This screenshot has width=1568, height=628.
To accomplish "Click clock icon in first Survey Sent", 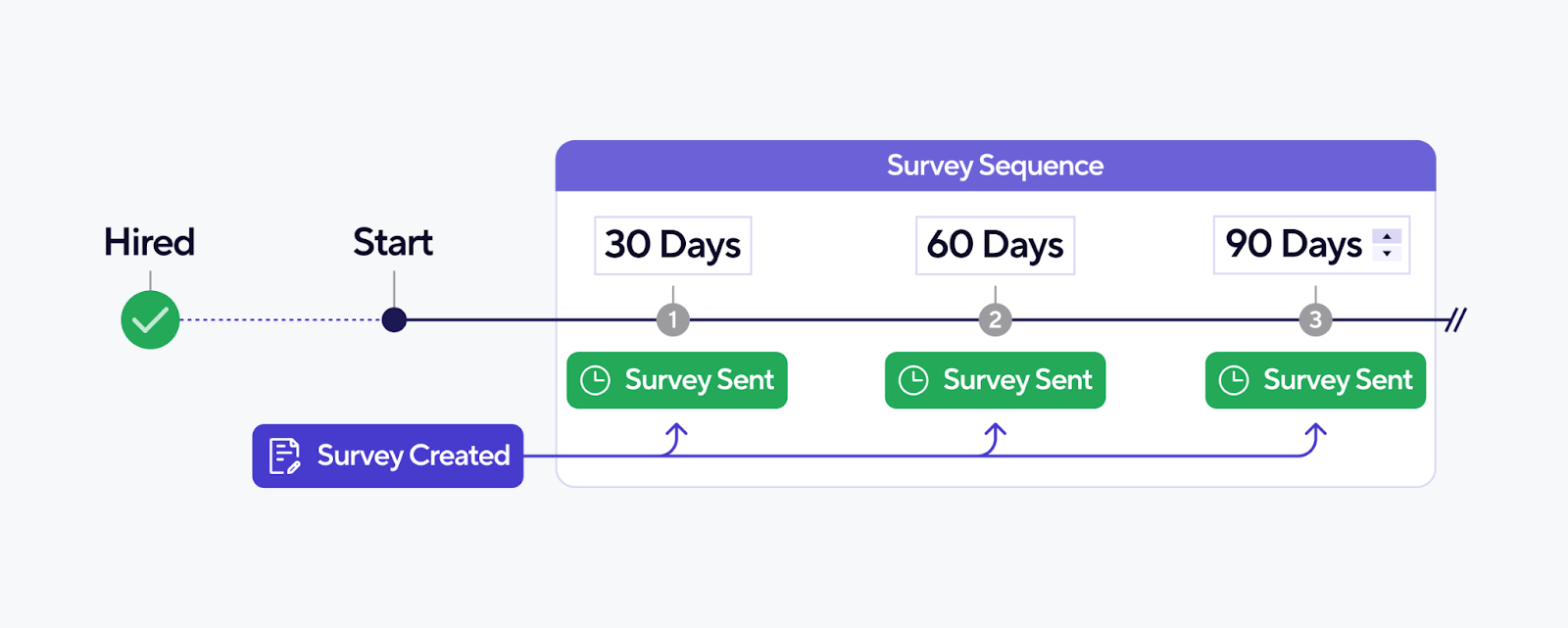I will pos(596,380).
